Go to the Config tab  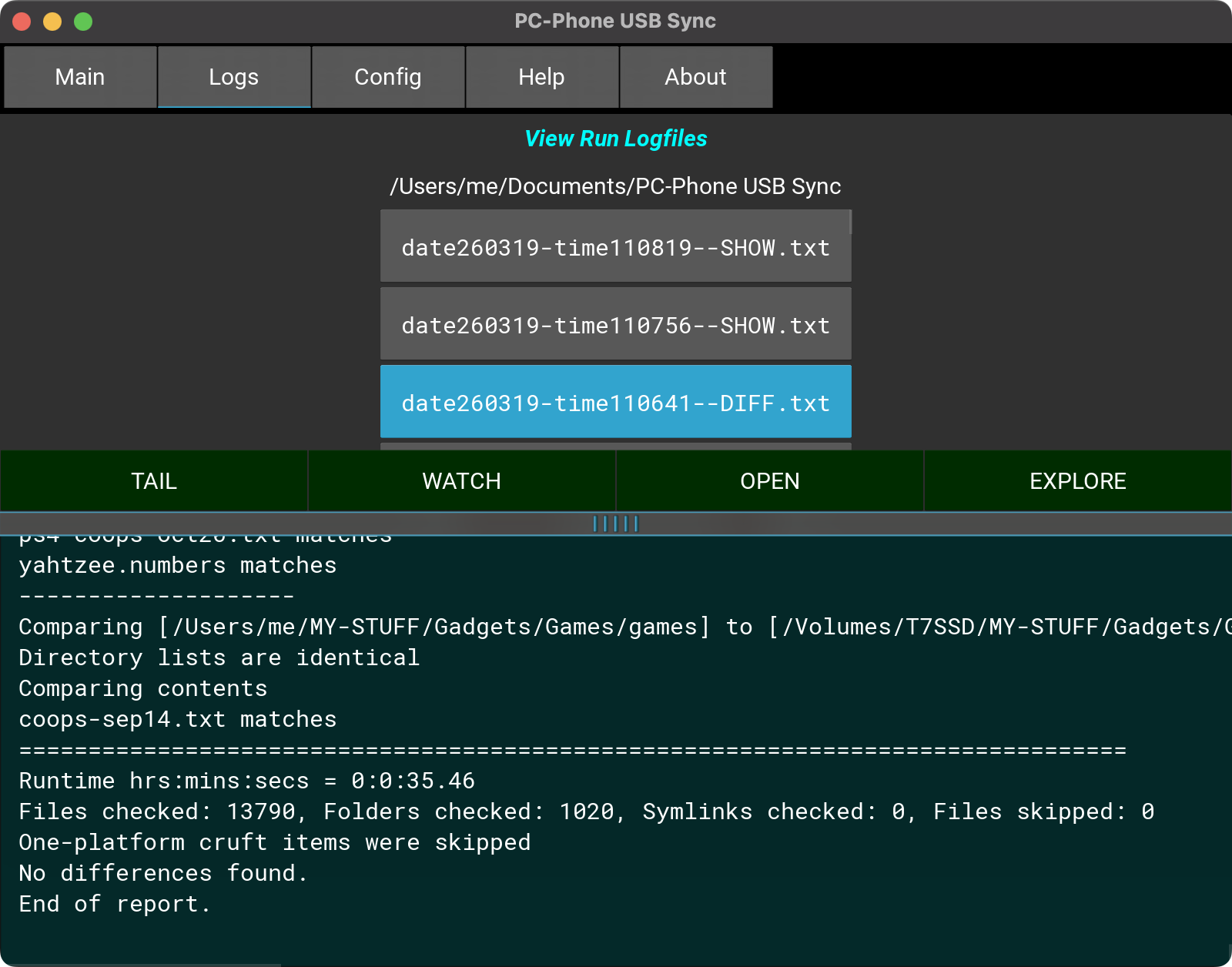point(388,77)
